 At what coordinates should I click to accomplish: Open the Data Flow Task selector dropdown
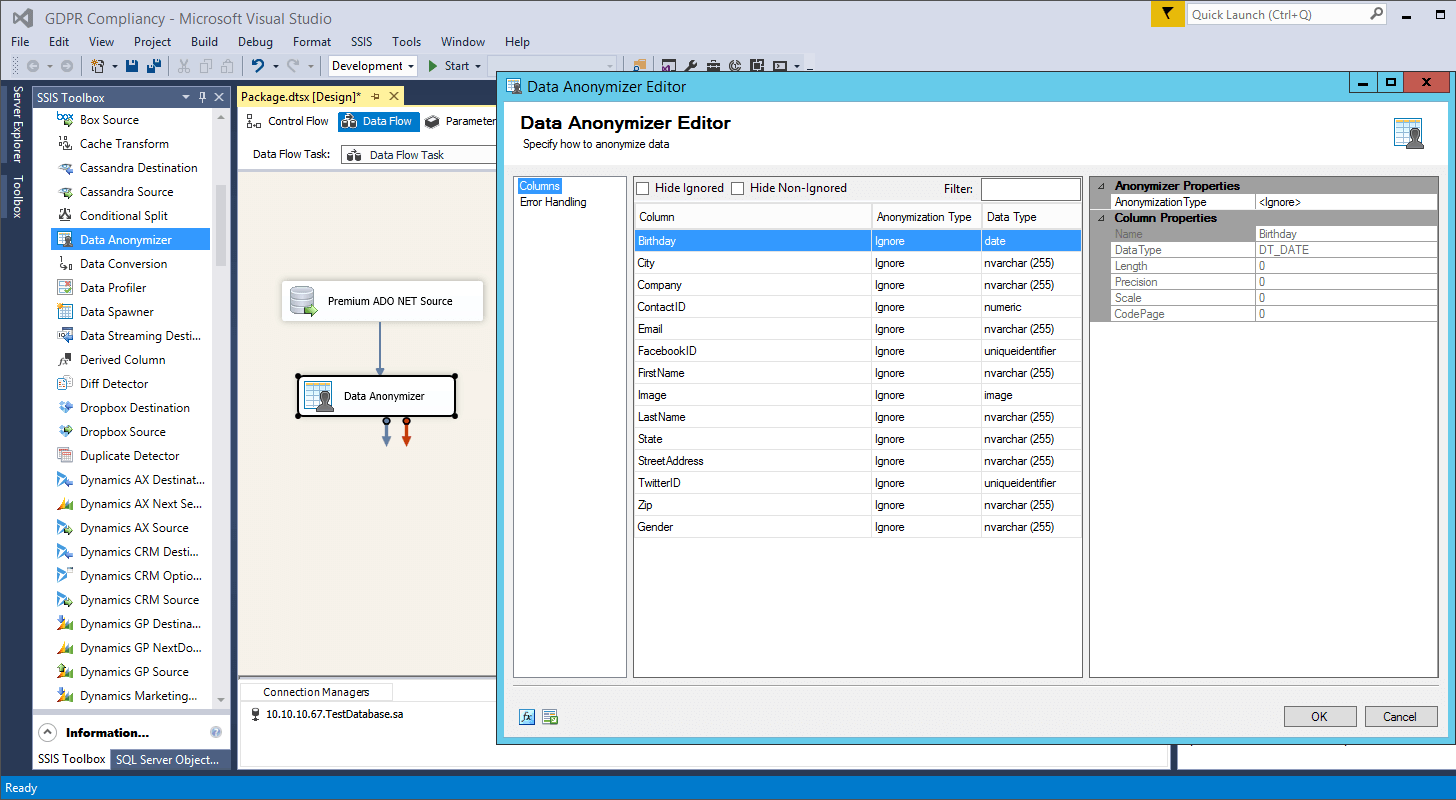tap(419, 155)
